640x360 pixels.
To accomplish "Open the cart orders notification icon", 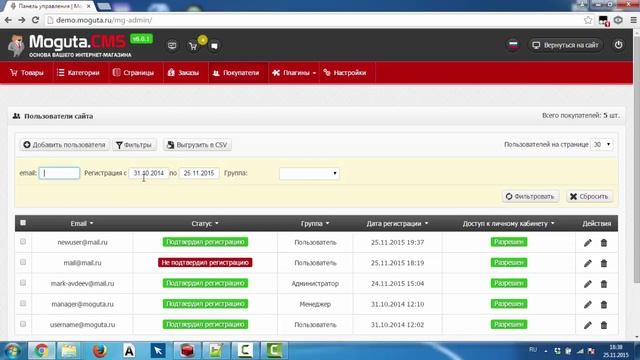I will tap(193, 46).
